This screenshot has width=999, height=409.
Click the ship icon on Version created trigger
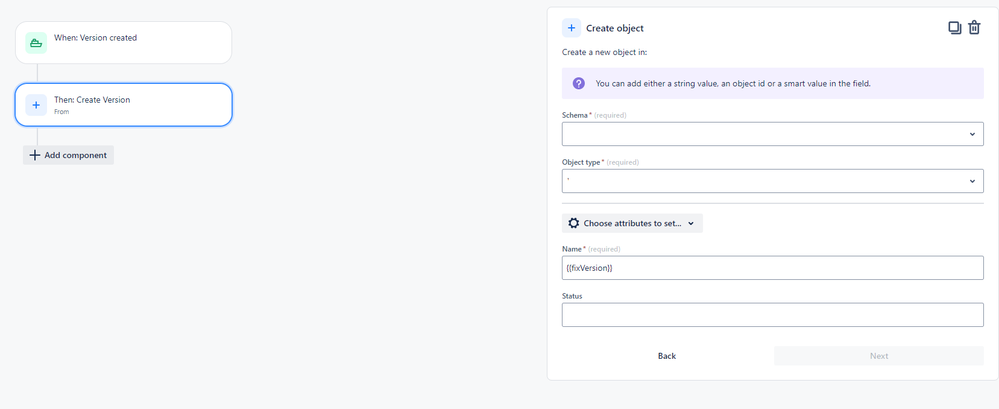coord(36,43)
